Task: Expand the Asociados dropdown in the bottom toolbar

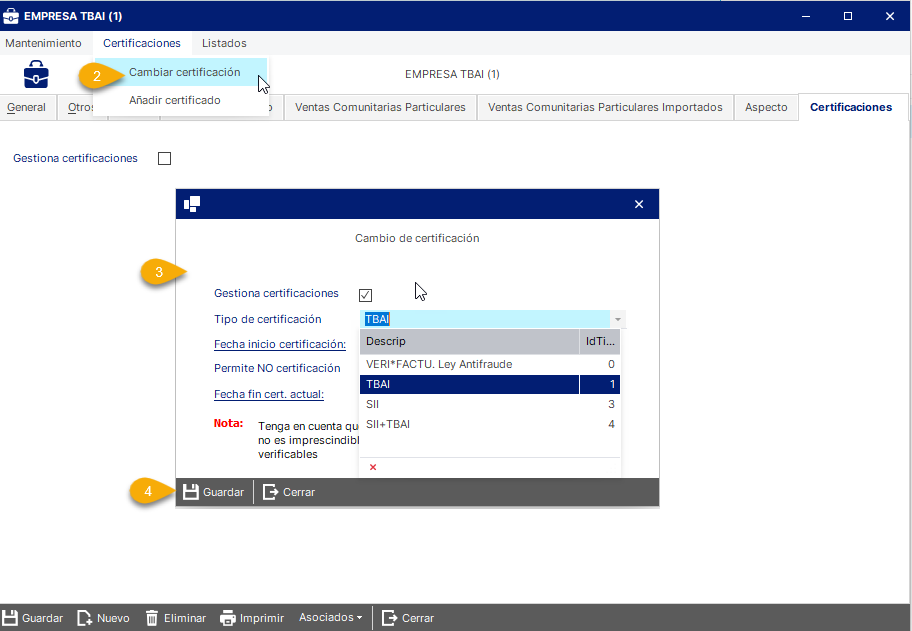Action: (x=331, y=617)
